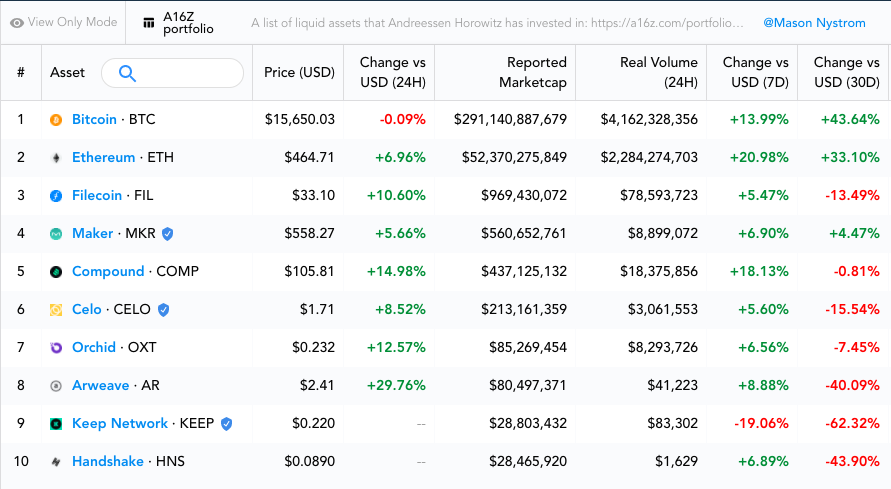The image size is (891, 489).
Task: Click Handshake 30D change -43.90%
Action: [852, 461]
